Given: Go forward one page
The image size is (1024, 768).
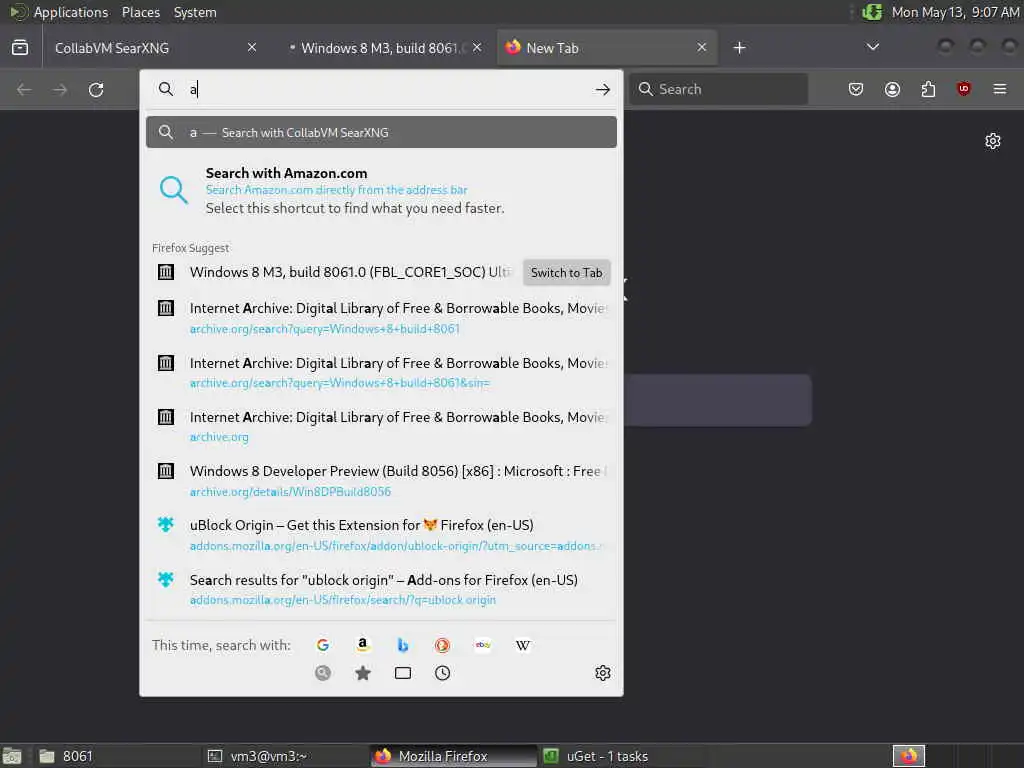Looking at the screenshot, I should point(60,89).
